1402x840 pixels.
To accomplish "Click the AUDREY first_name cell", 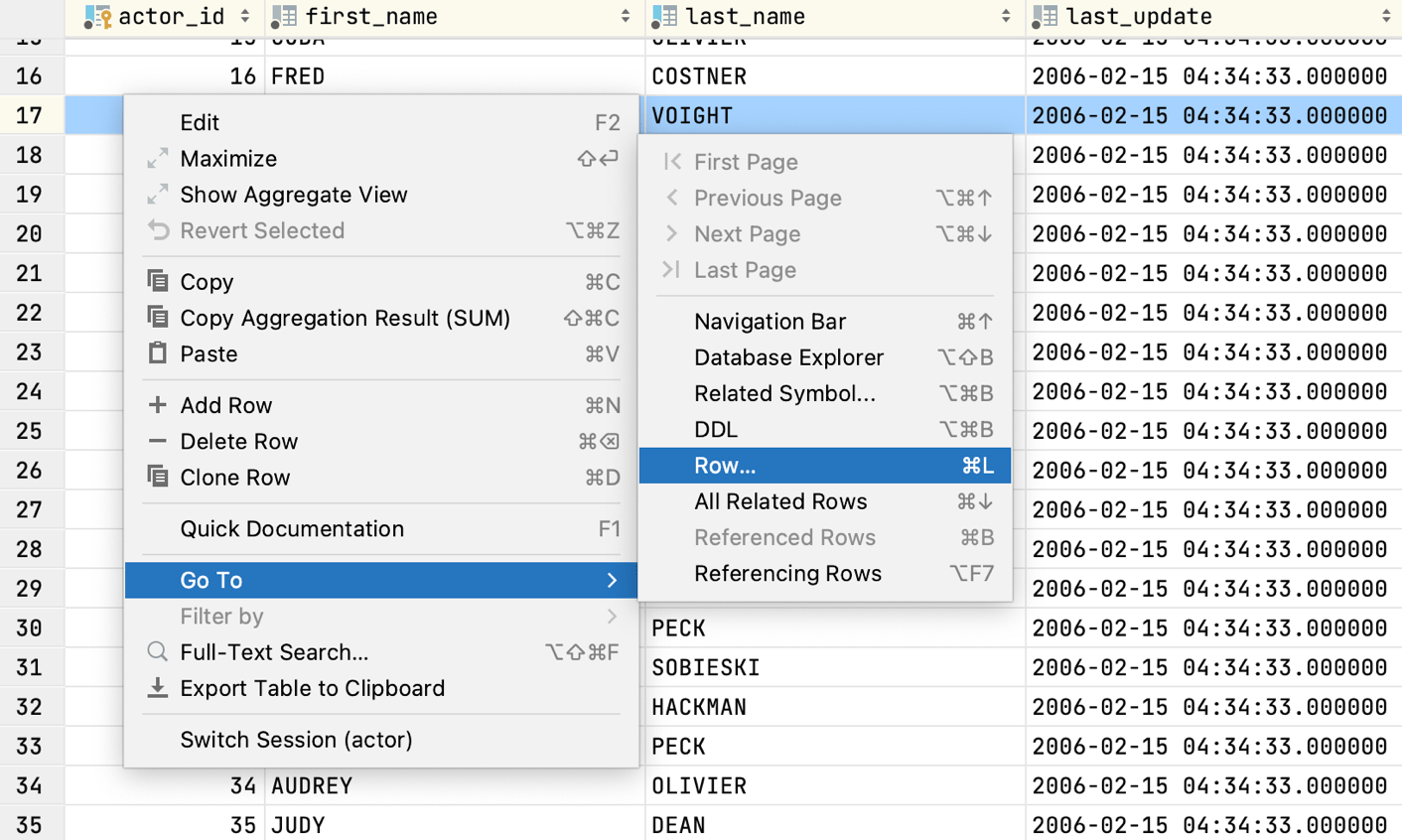I will [x=455, y=785].
